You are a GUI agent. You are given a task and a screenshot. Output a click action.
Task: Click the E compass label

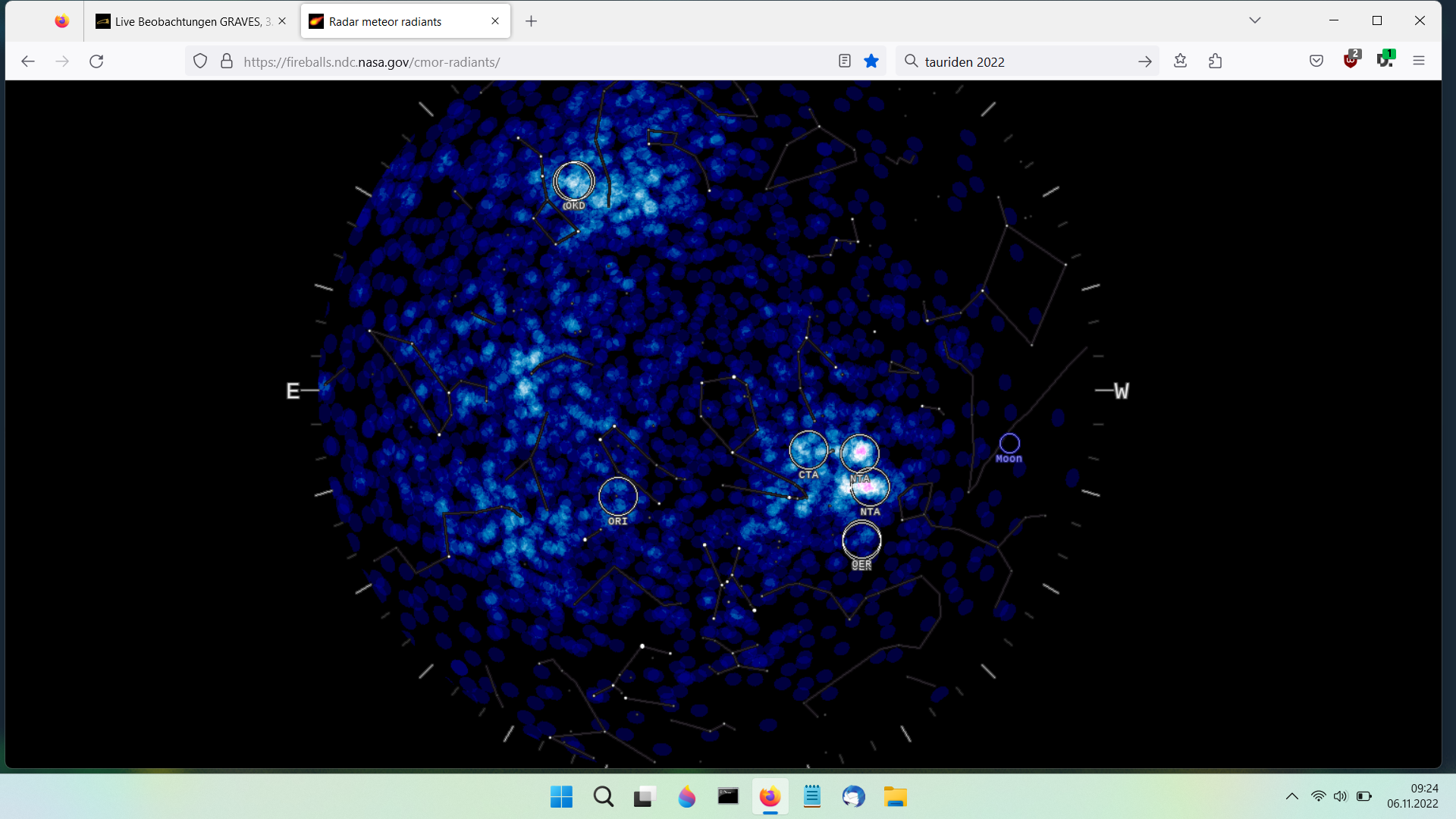pos(293,391)
